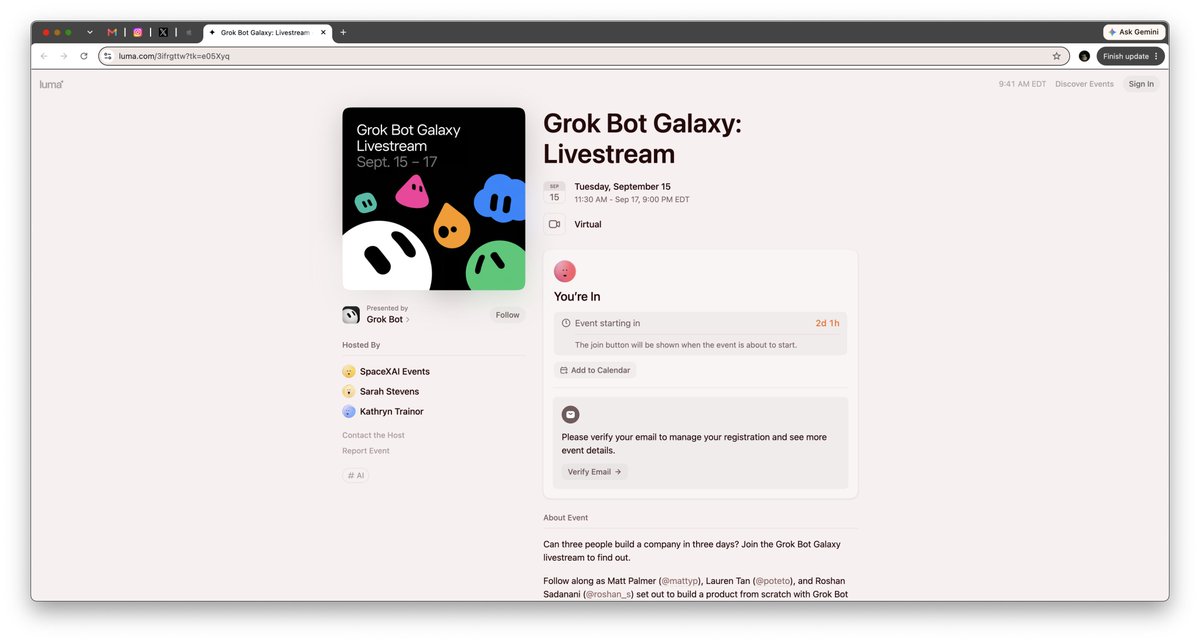Click Report Event
The image size is (1200, 642).
(366, 451)
